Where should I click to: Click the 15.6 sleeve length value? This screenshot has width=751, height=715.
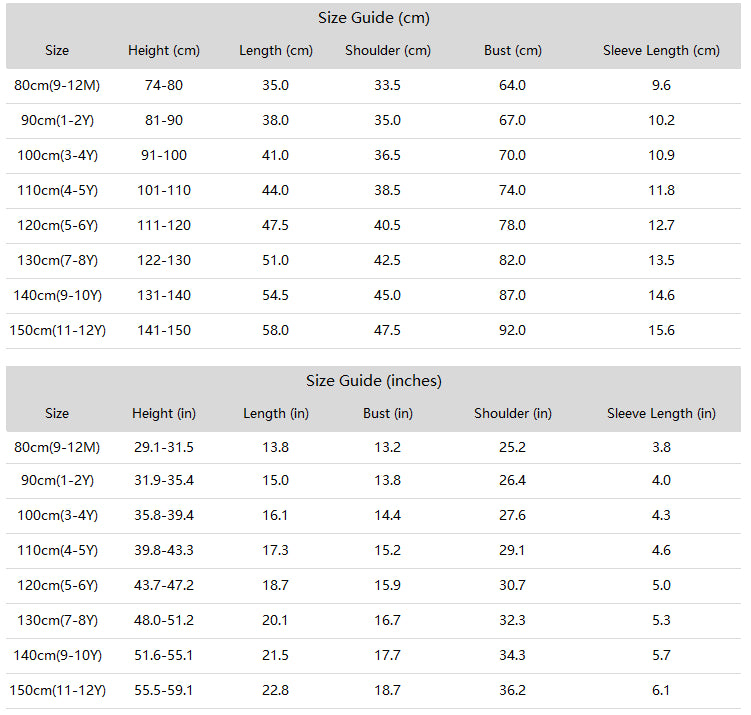pos(661,331)
